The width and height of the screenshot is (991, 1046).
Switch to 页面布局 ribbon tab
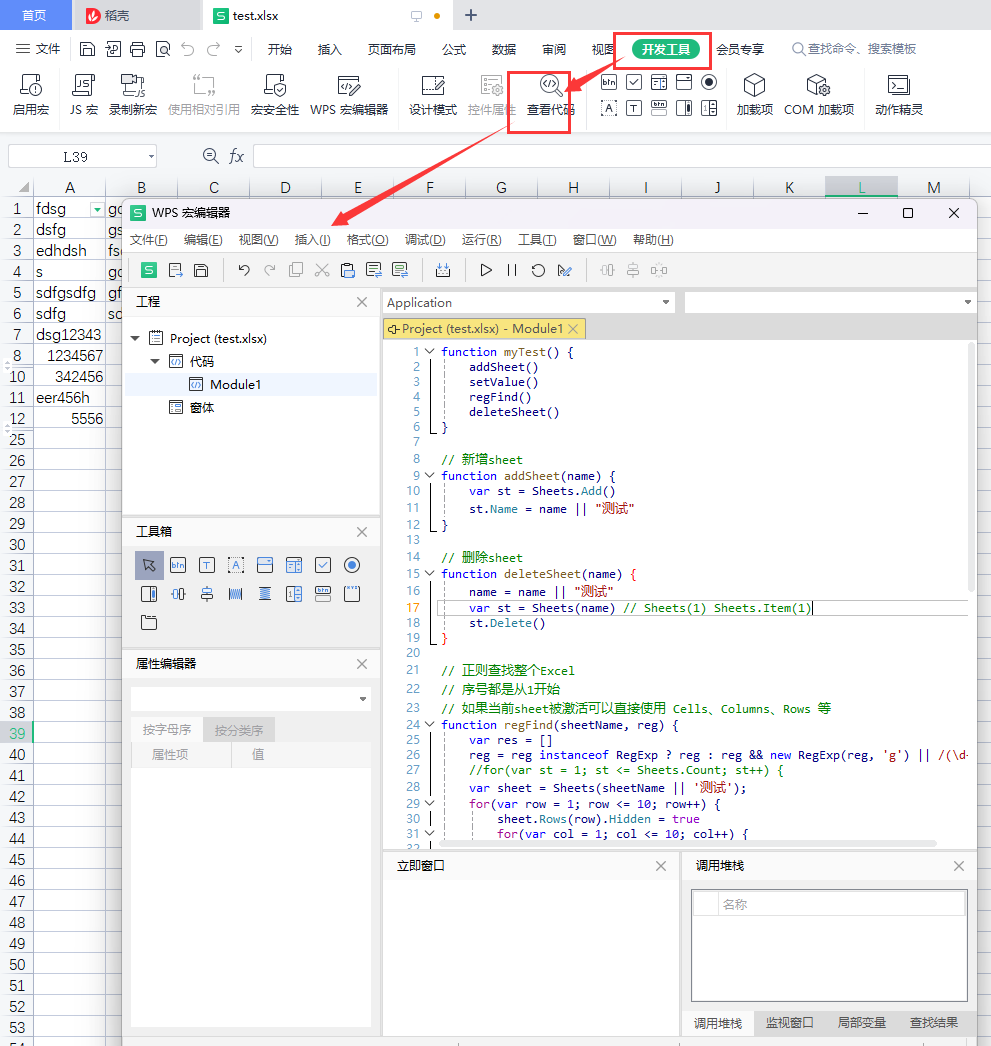pyautogui.click(x=391, y=49)
